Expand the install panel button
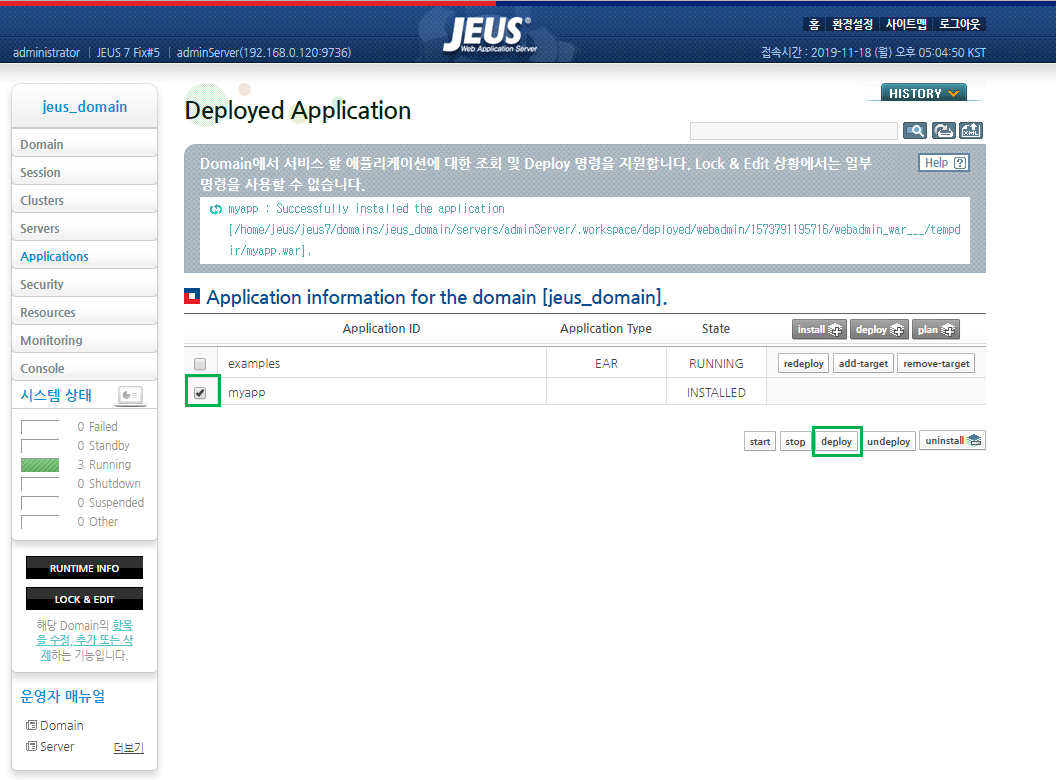 click(x=819, y=329)
